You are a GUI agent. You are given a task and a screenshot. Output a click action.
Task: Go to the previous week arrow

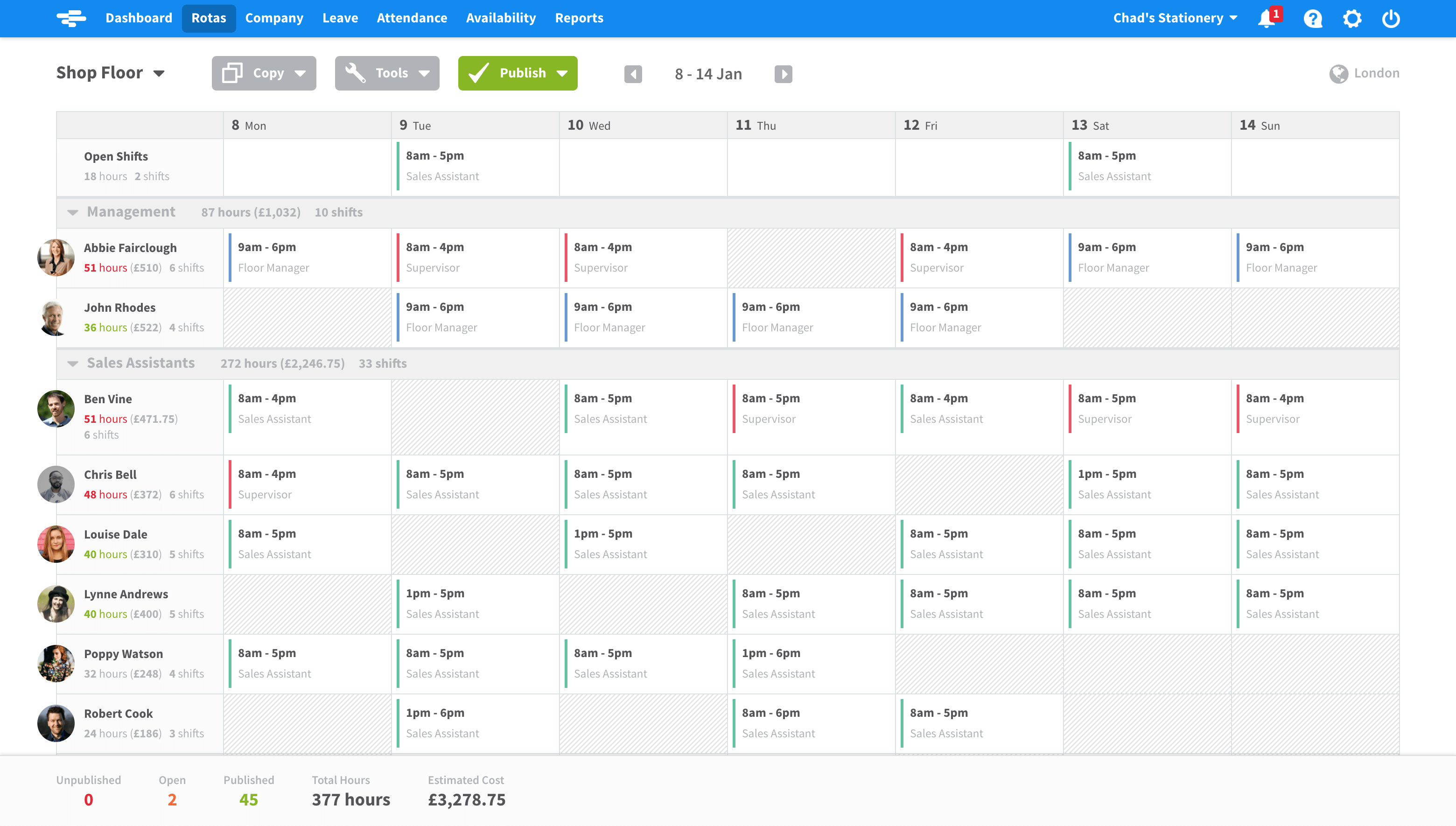pyautogui.click(x=634, y=74)
